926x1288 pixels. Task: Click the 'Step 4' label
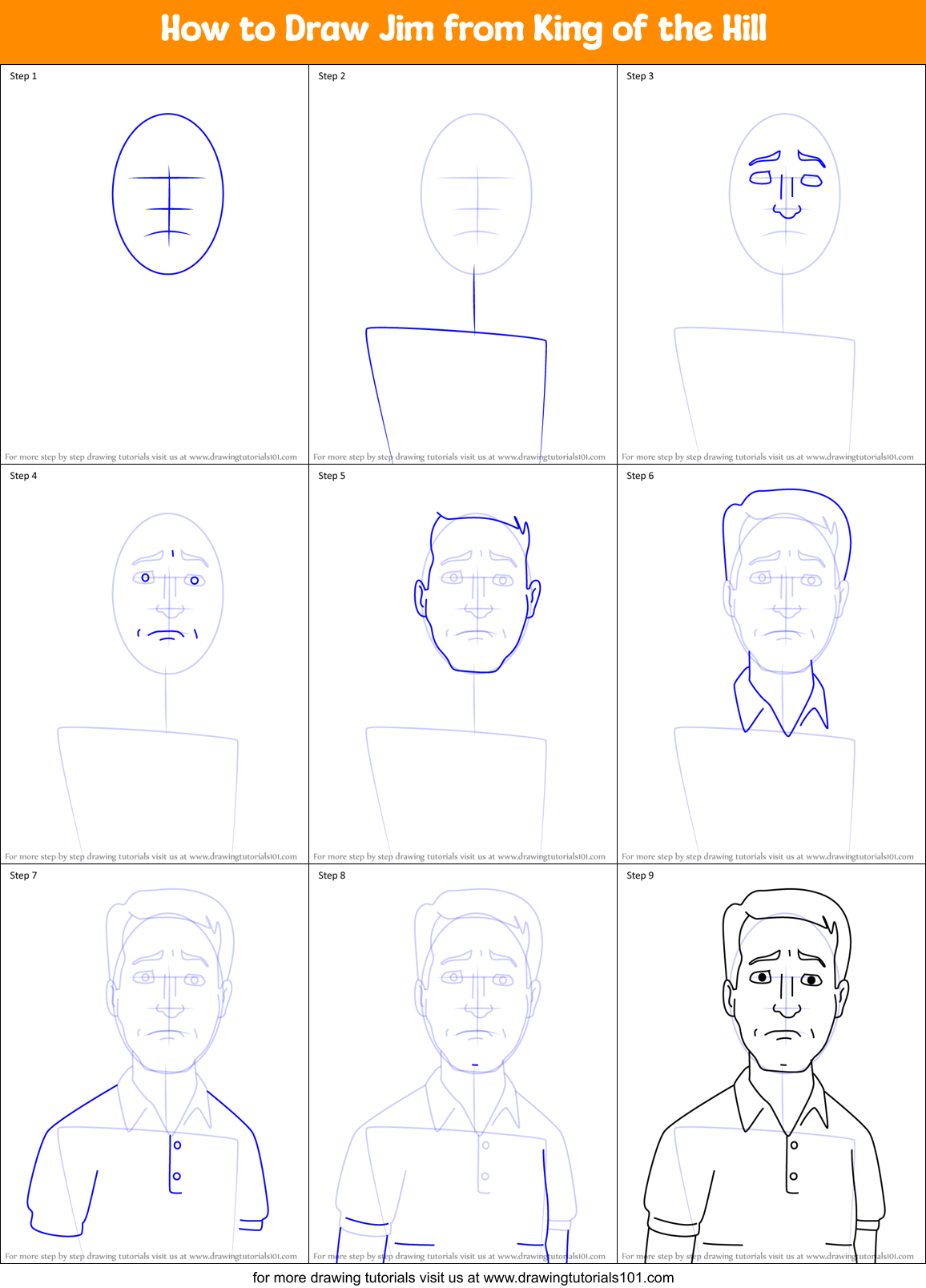click(23, 476)
